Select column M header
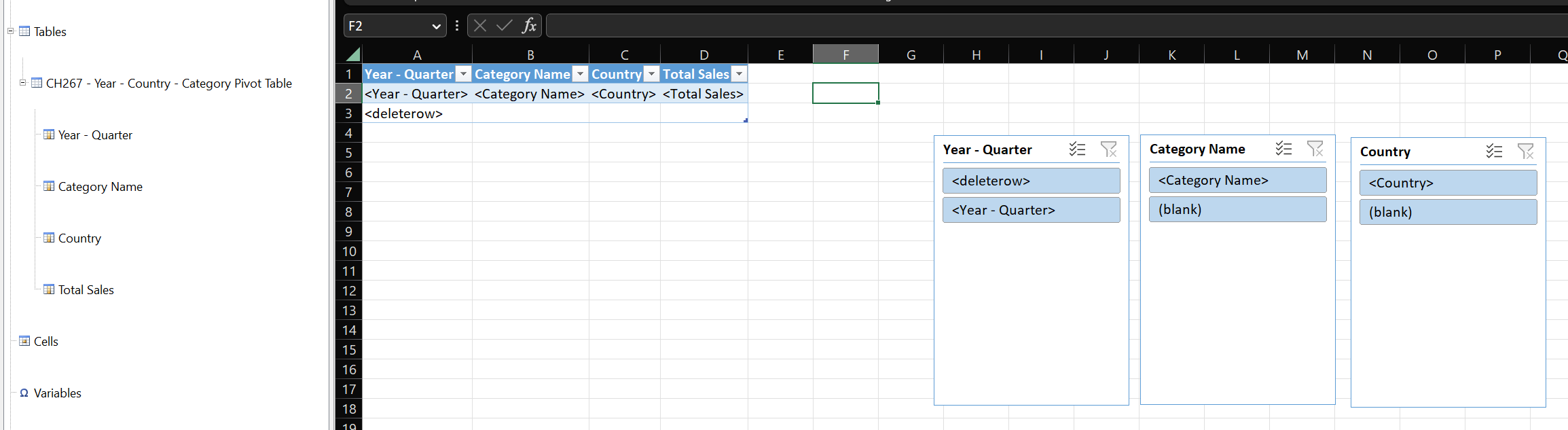Viewport: 1568px width, 430px height. [1302, 55]
